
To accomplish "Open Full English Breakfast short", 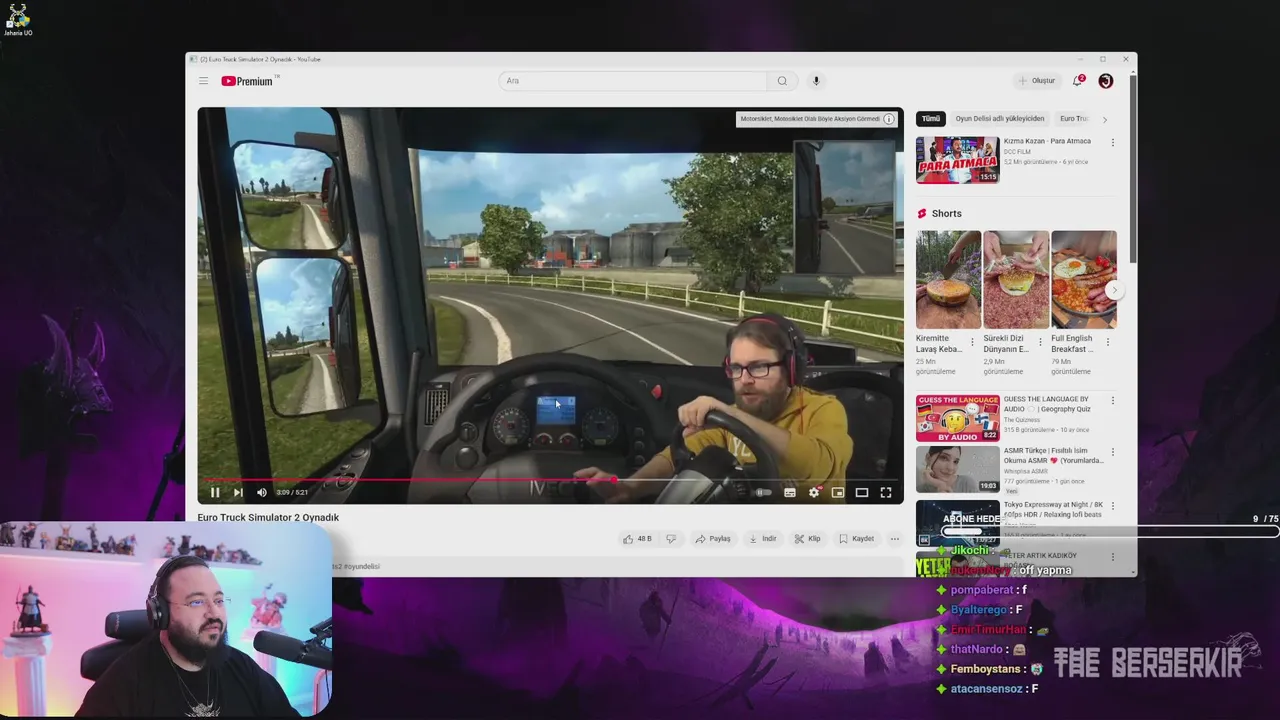I will (1084, 280).
